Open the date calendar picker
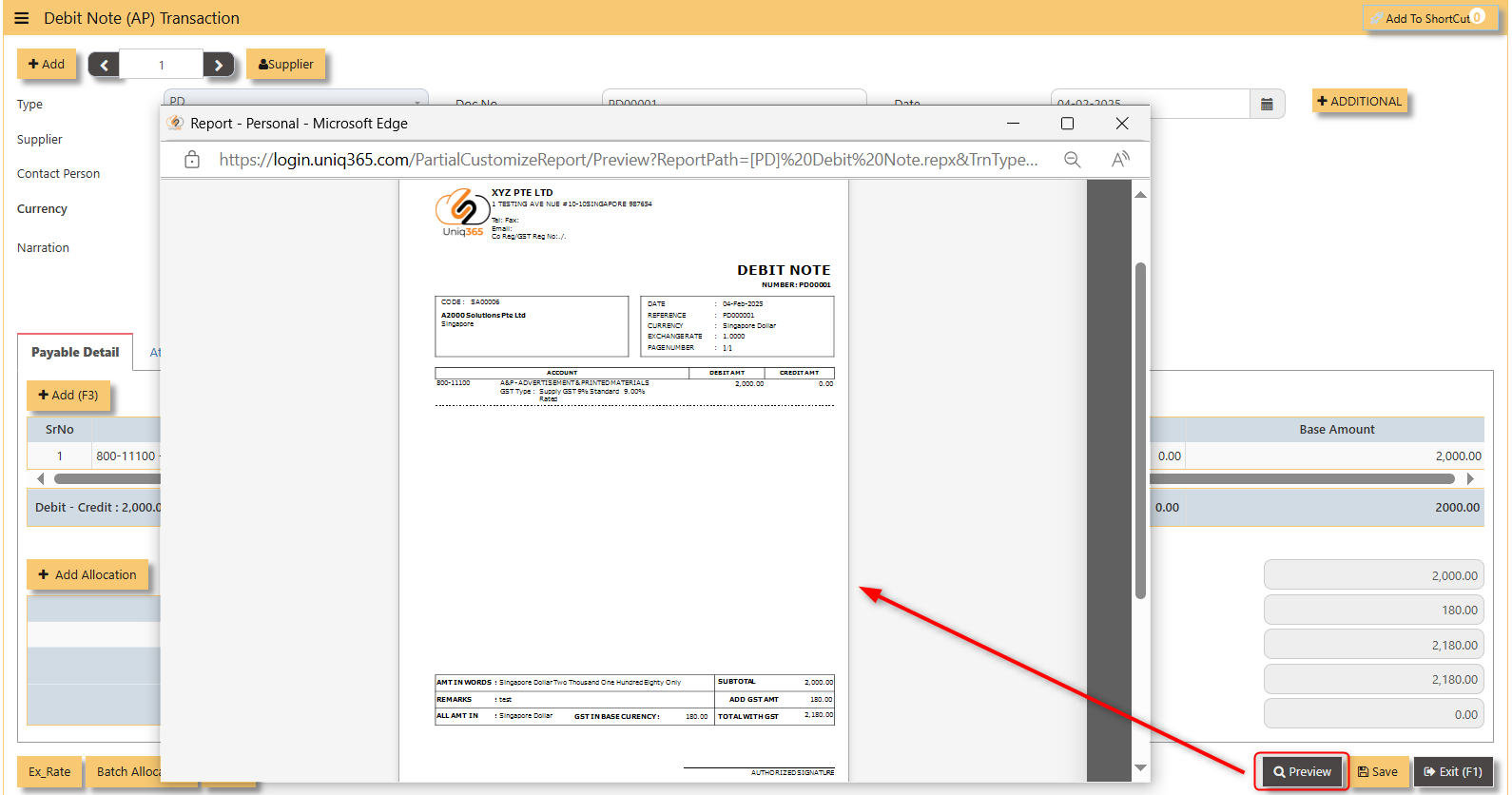 pos(1267,104)
